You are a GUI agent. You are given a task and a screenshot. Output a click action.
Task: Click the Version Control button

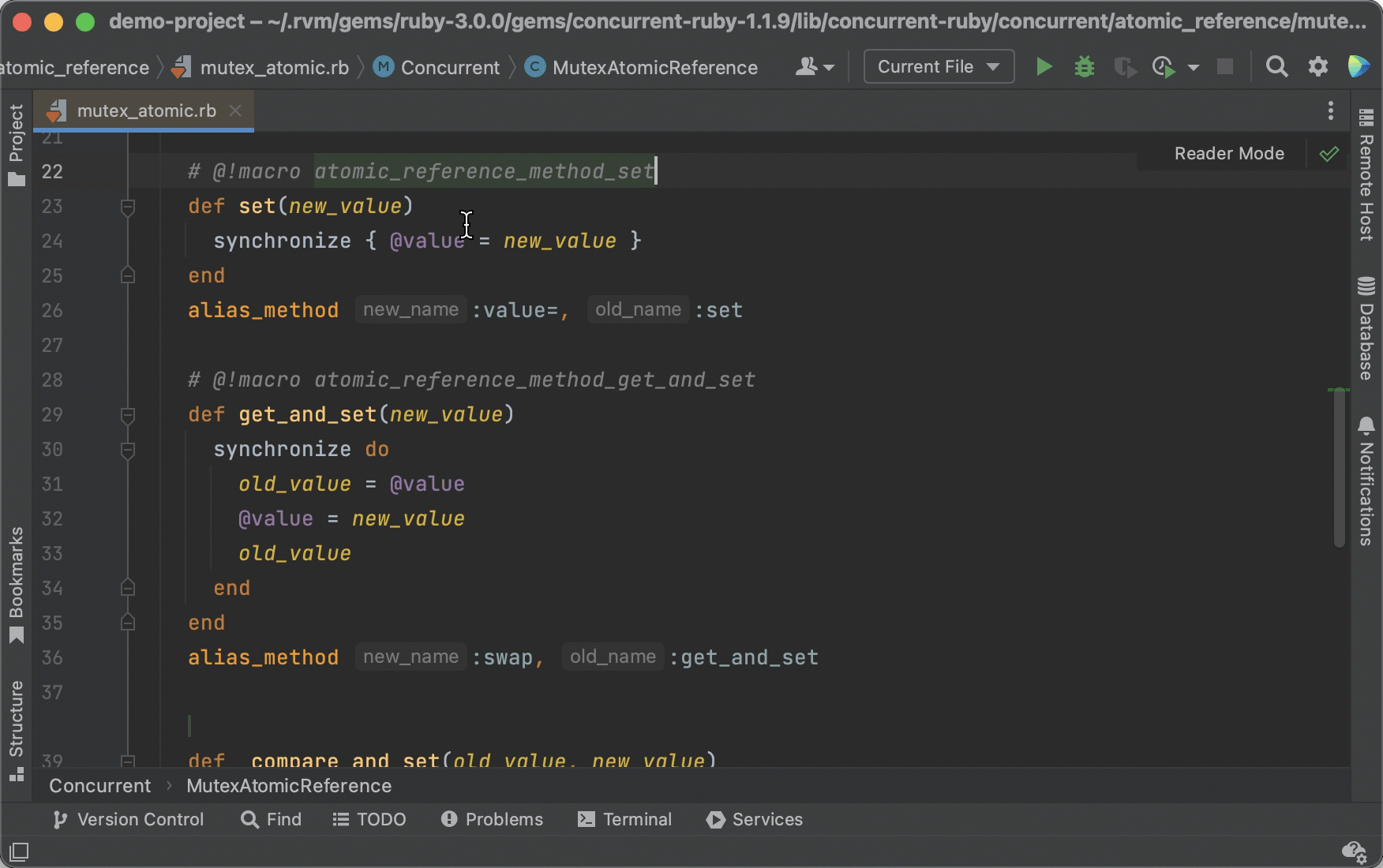pos(128,819)
